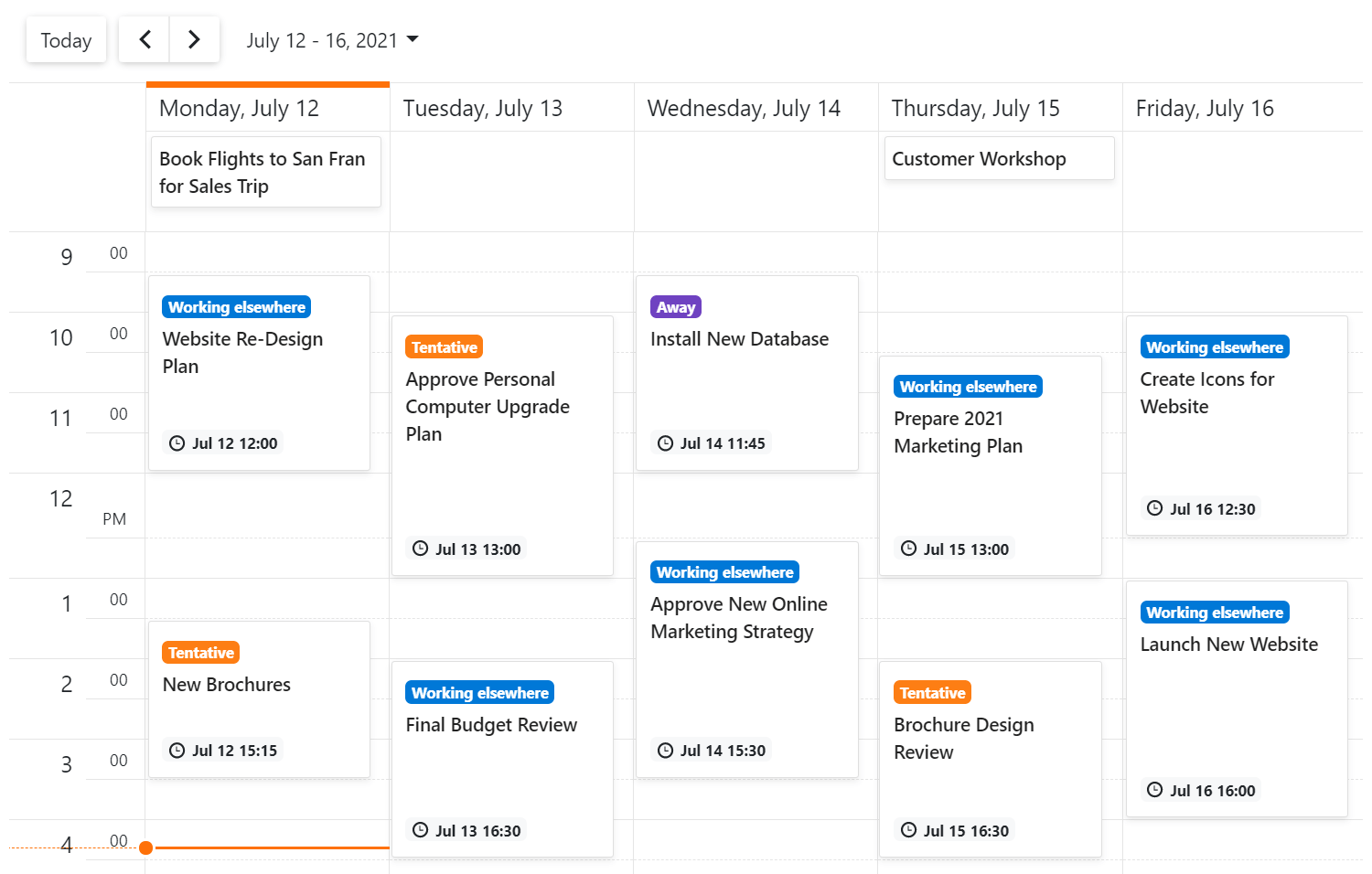Open Book Flights to San Fran all-day event
The height and width of the screenshot is (874, 1372).
coord(265,172)
